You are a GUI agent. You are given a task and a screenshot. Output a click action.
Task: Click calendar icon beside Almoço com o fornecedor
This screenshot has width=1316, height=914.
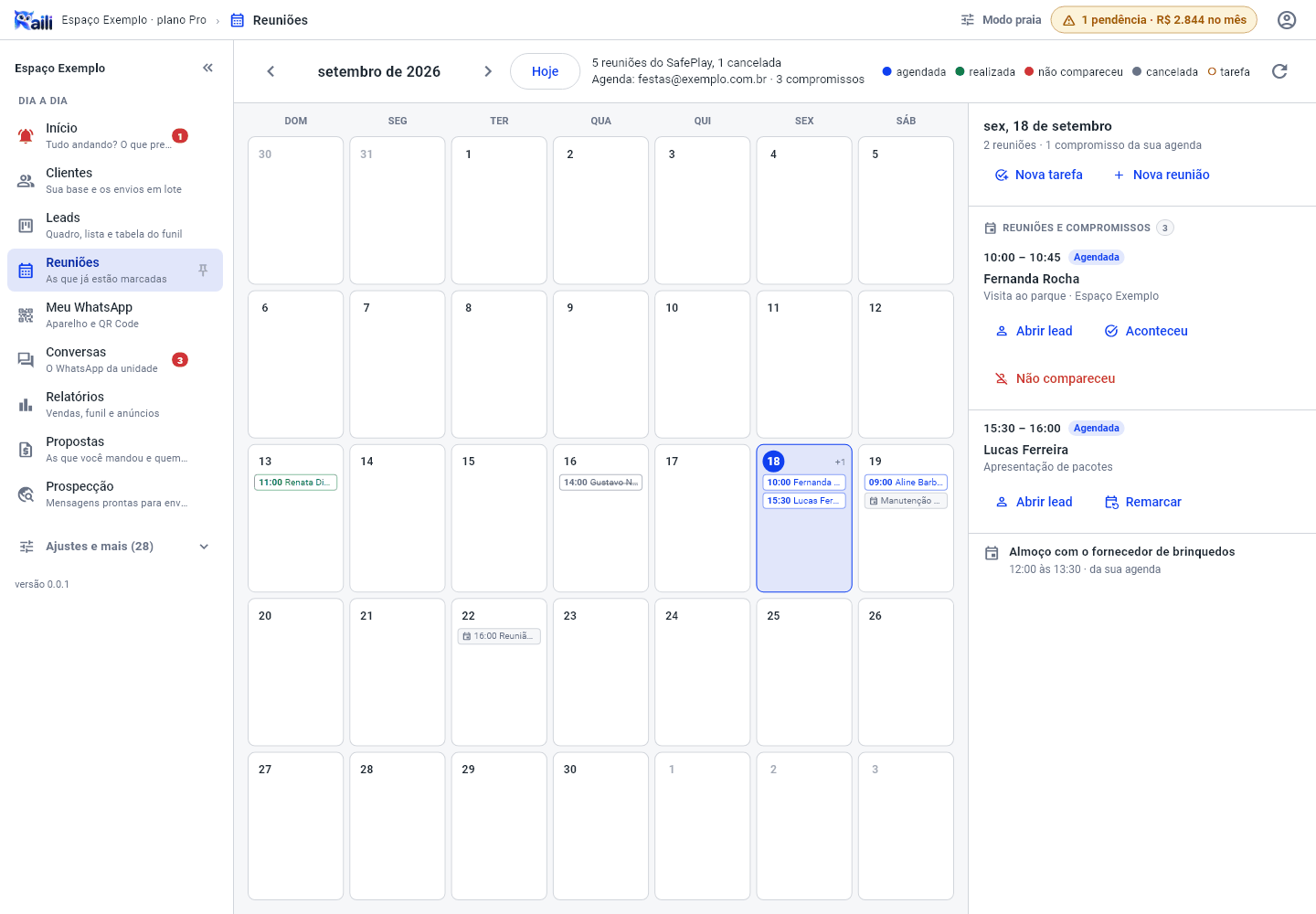(992, 553)
